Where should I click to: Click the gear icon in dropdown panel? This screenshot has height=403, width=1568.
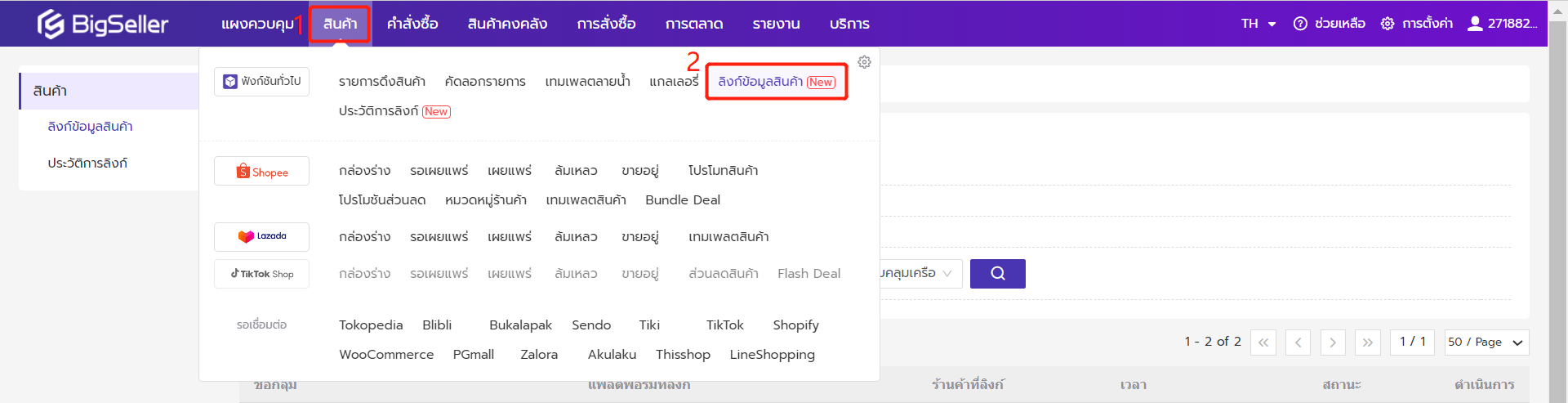tap(864, 62)
